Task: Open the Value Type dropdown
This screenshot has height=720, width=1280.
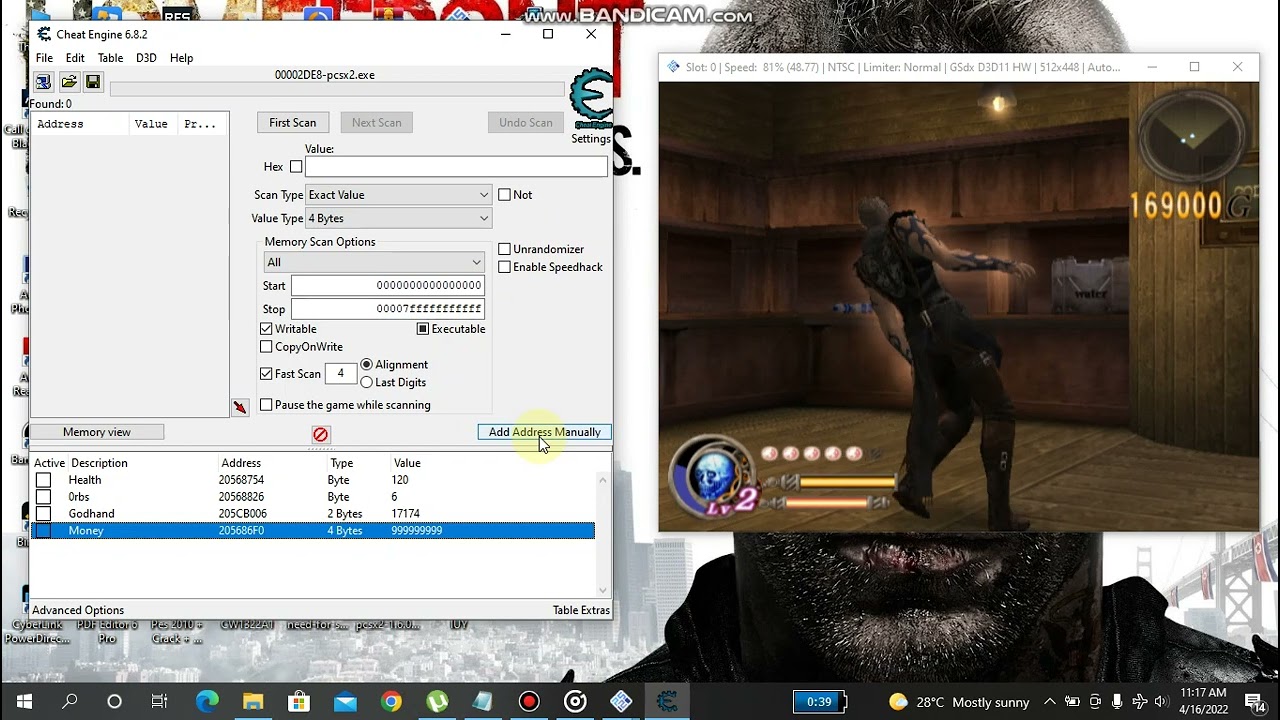Action: pyautogui.click(x=398, y=218)
